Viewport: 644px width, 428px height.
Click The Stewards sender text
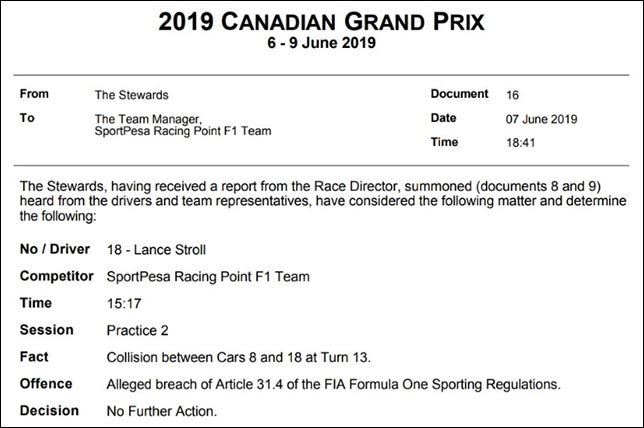click(x=130, y=94)
